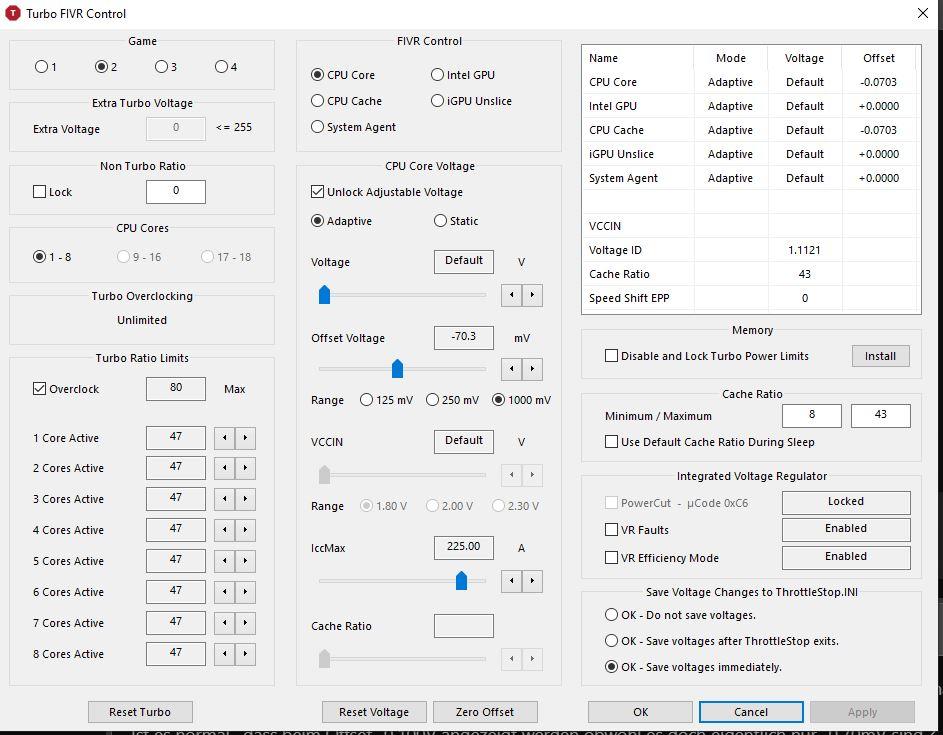Click the Turbo FIVR Control title bar icon
Screen dimensions: 943x735
coord(12,13)
